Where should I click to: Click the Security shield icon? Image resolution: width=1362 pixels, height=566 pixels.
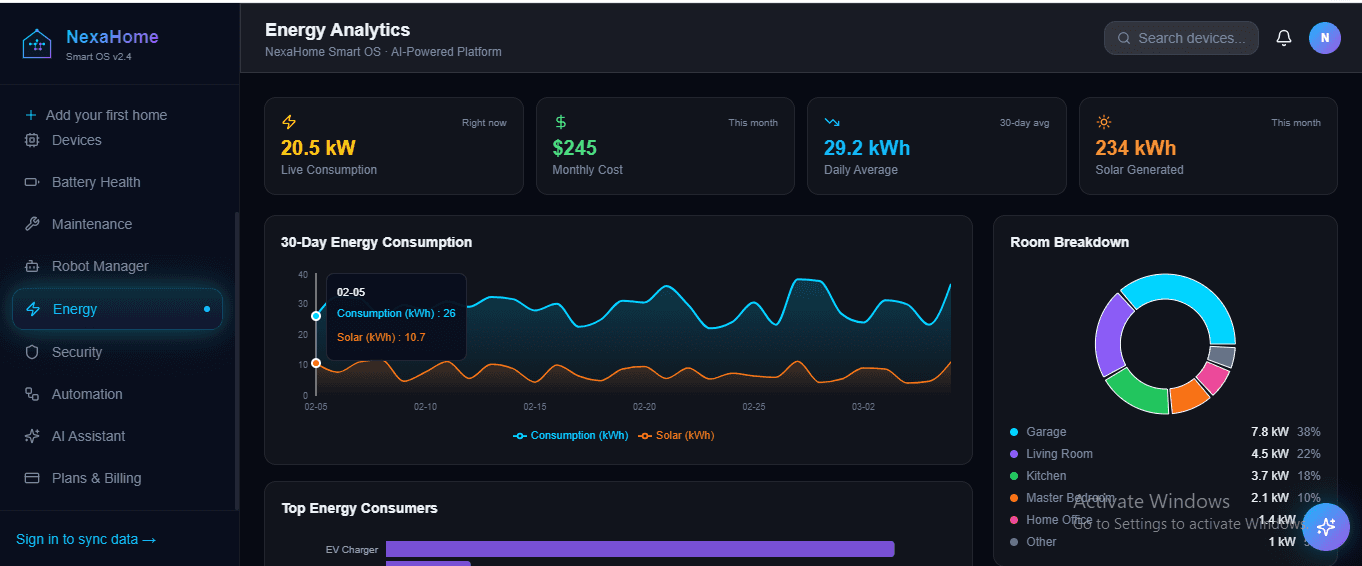pos(32,353)
